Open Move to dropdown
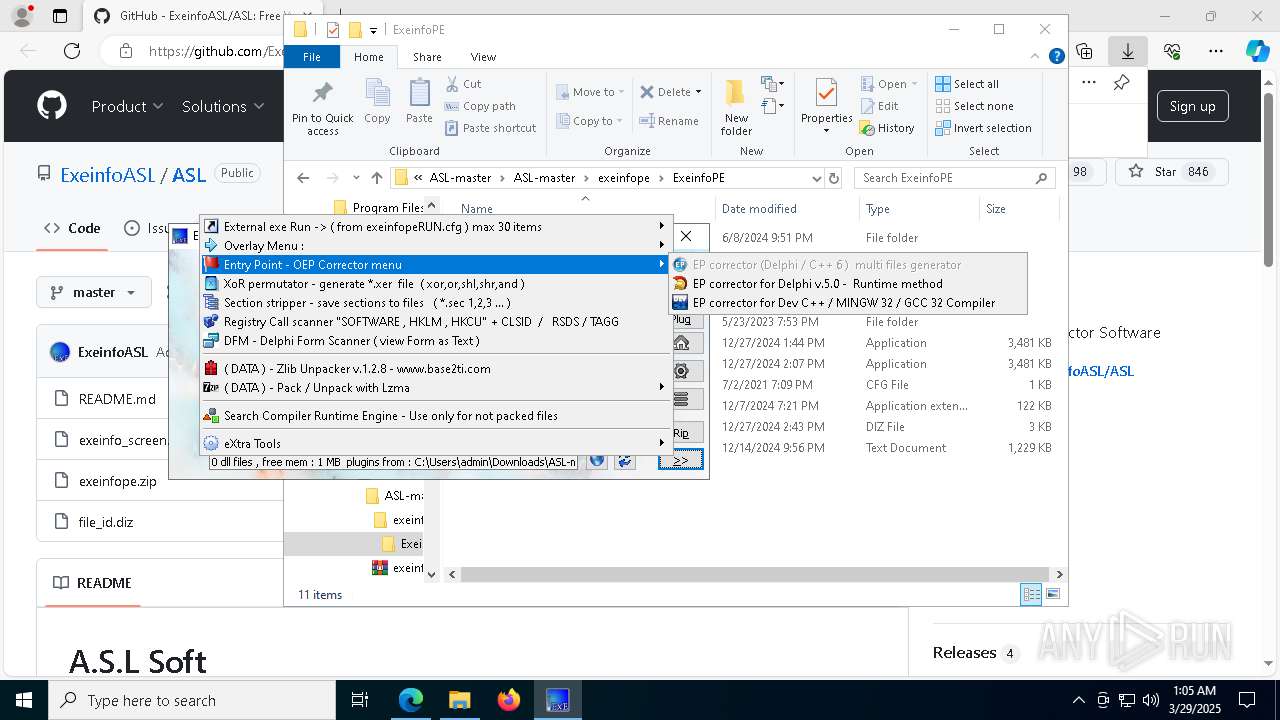 tap(590, 92)
